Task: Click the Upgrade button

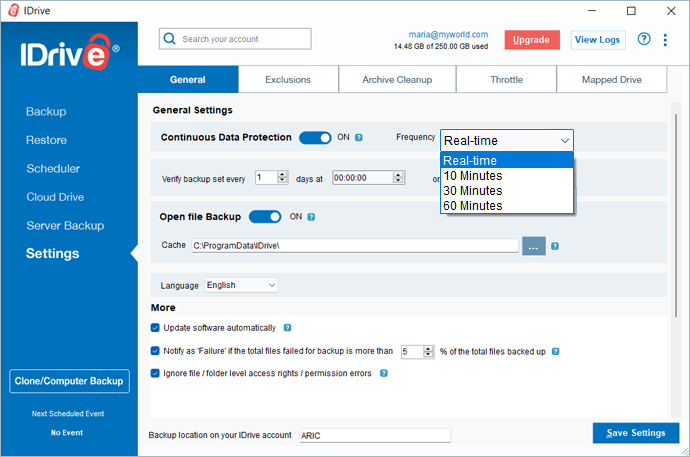Action: [532, 40]
